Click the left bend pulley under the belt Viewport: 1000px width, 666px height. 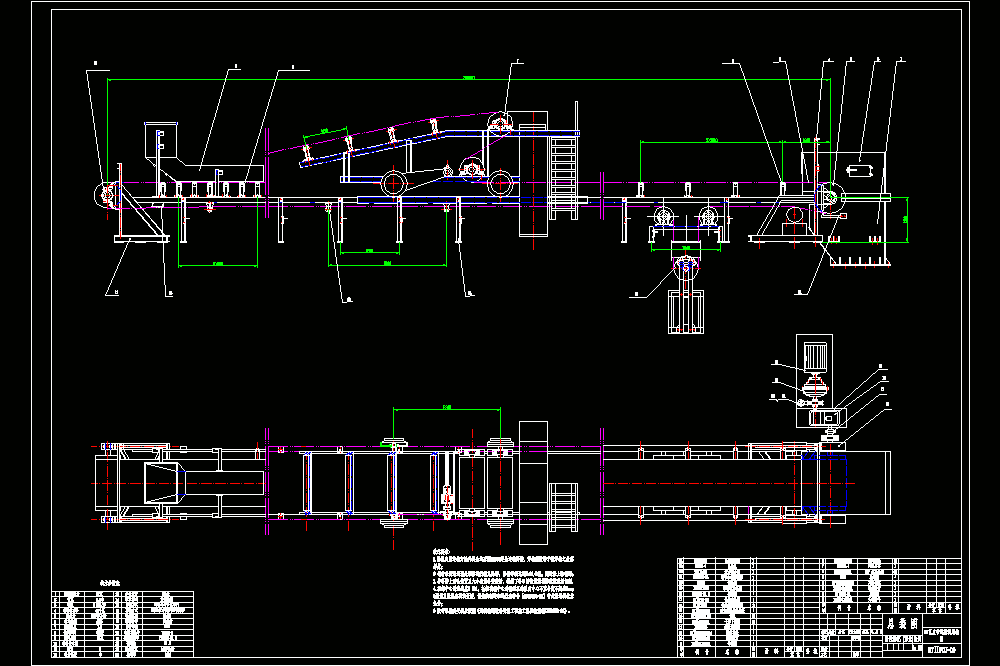click(x=664, y=216)
